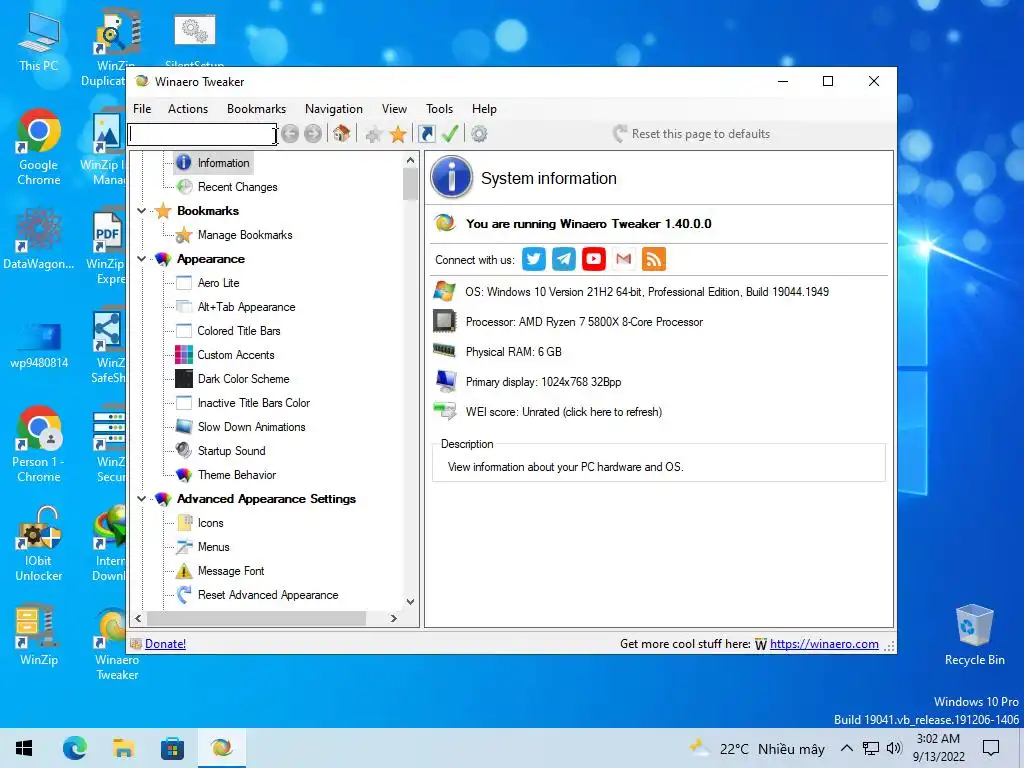1024x768 pixels.
Task: Open the Home page toolbar icon
Action: click(342, 134)
